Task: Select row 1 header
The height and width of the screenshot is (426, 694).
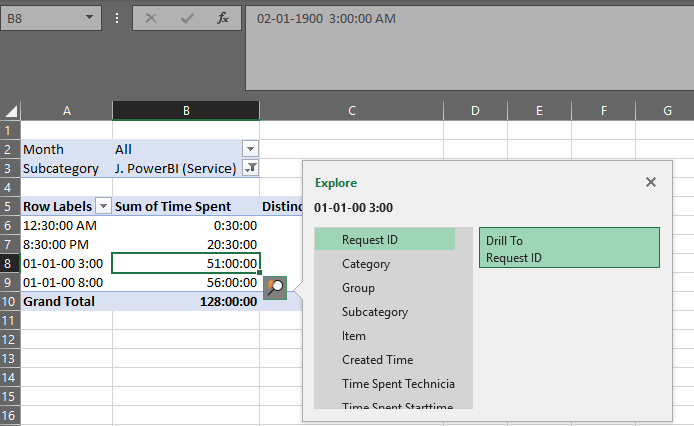Action: 10,130
